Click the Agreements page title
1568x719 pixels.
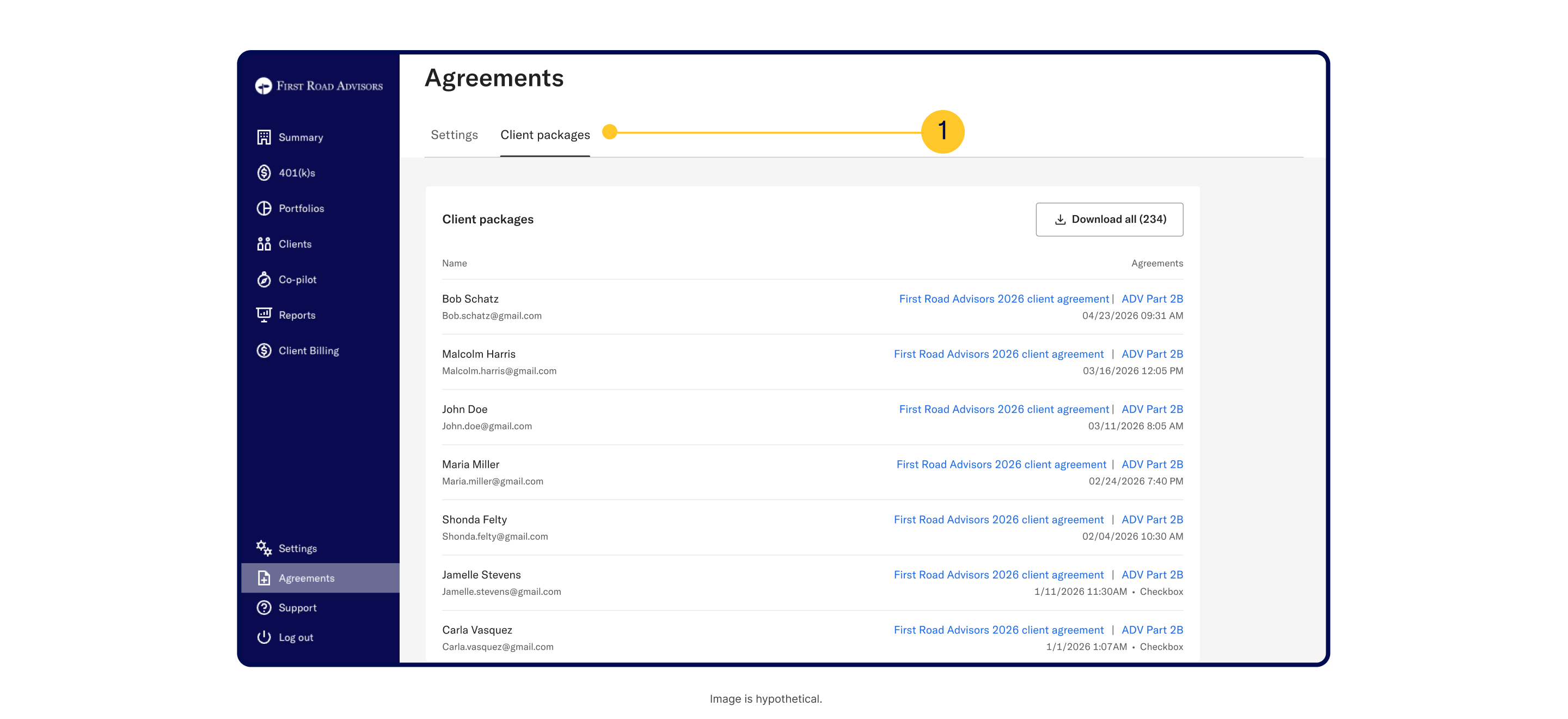pyautogui.click(x=494, y=78)
